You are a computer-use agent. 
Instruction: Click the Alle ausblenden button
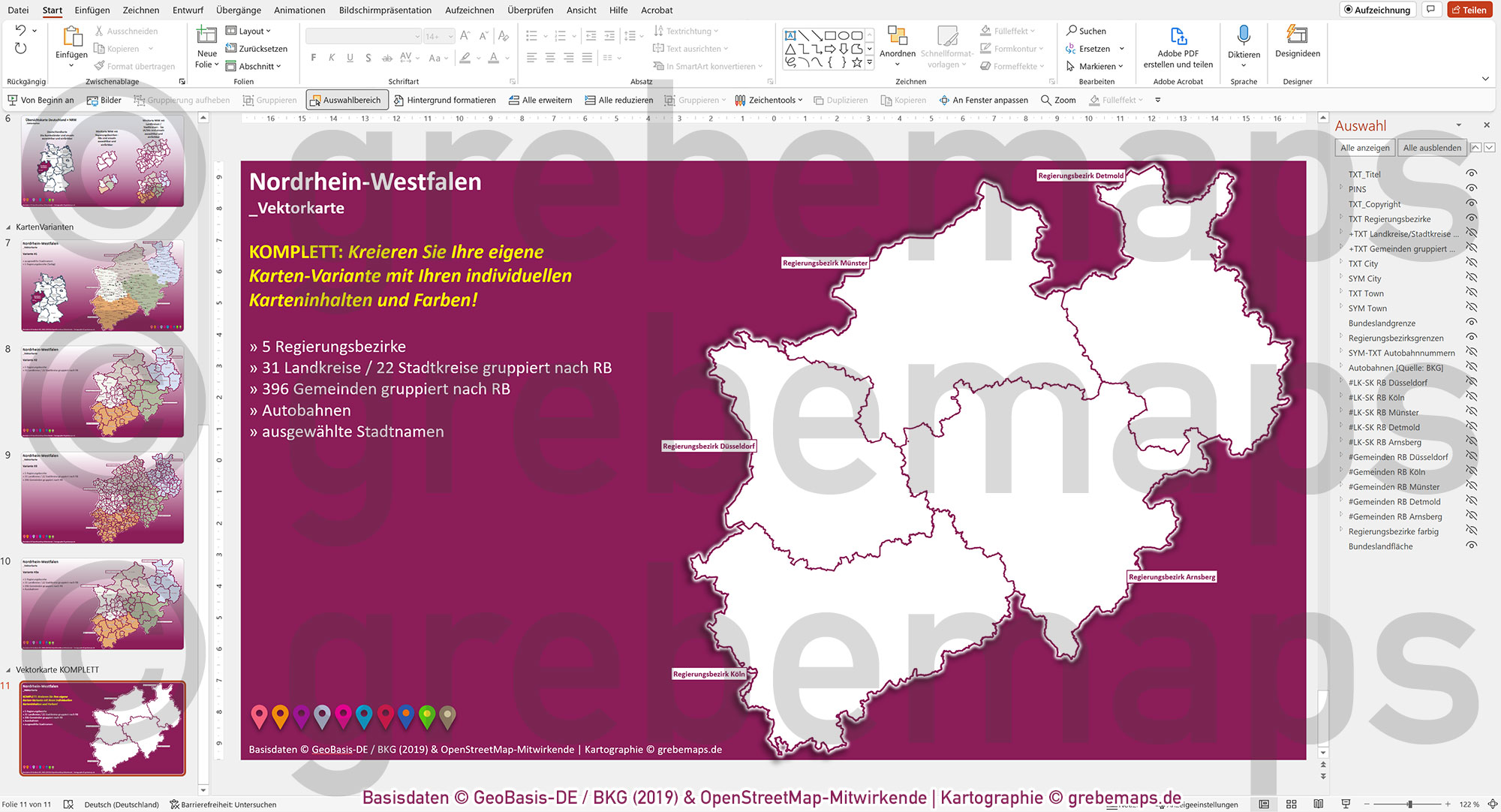pos(1432,147)
